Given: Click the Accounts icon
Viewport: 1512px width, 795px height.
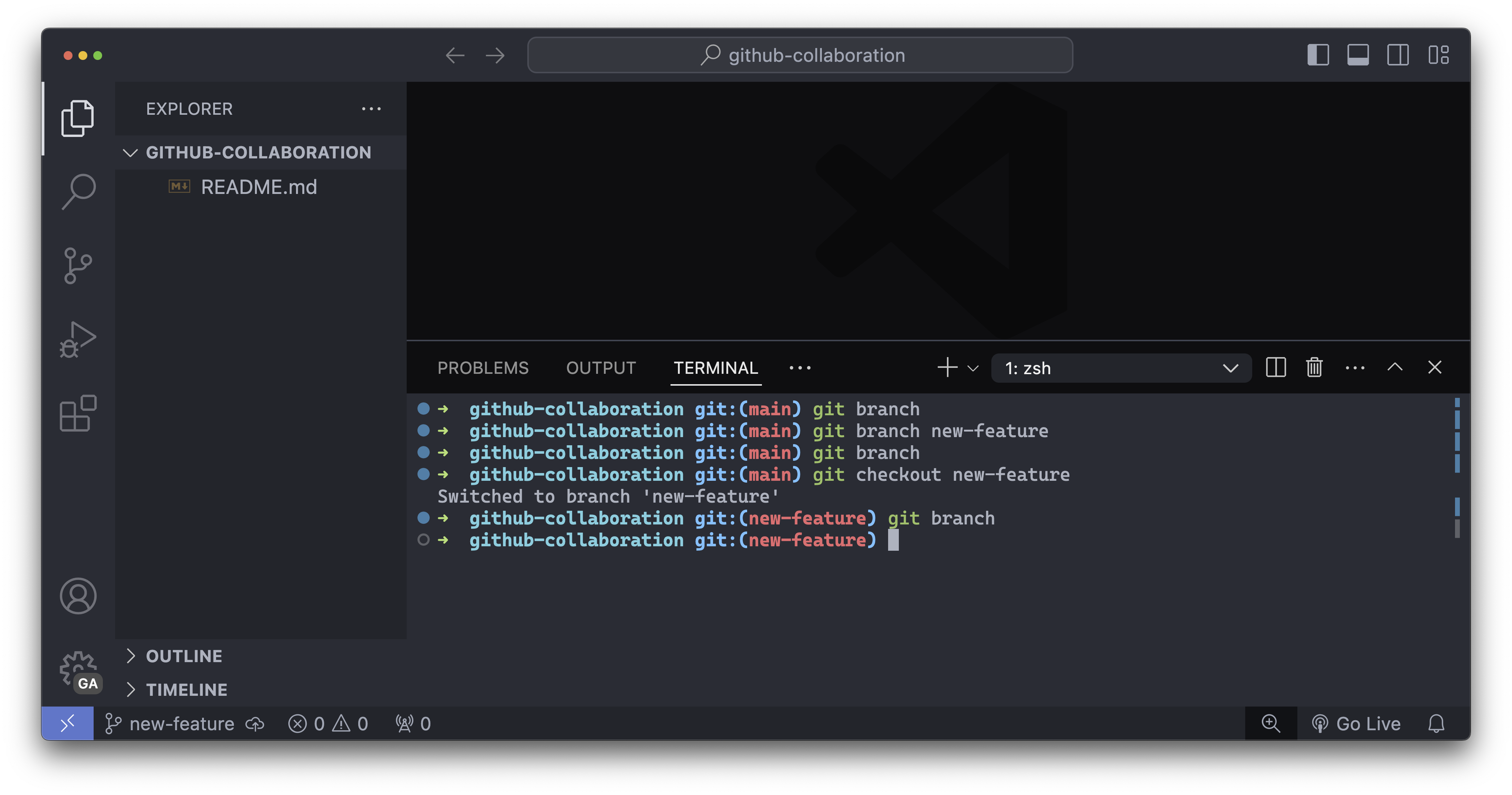Looking at the screenshot, I should [77, 596].
